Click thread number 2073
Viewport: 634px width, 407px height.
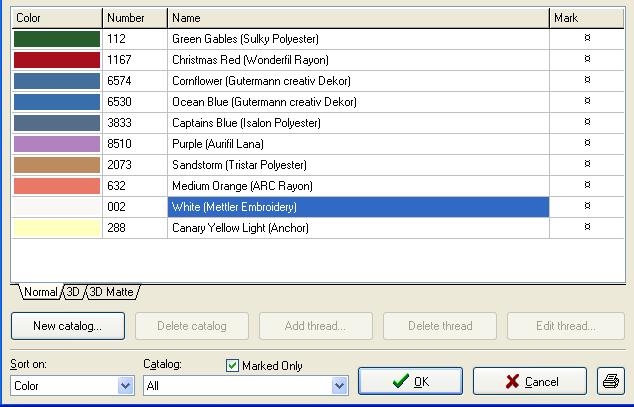click(x=119, y=165)
